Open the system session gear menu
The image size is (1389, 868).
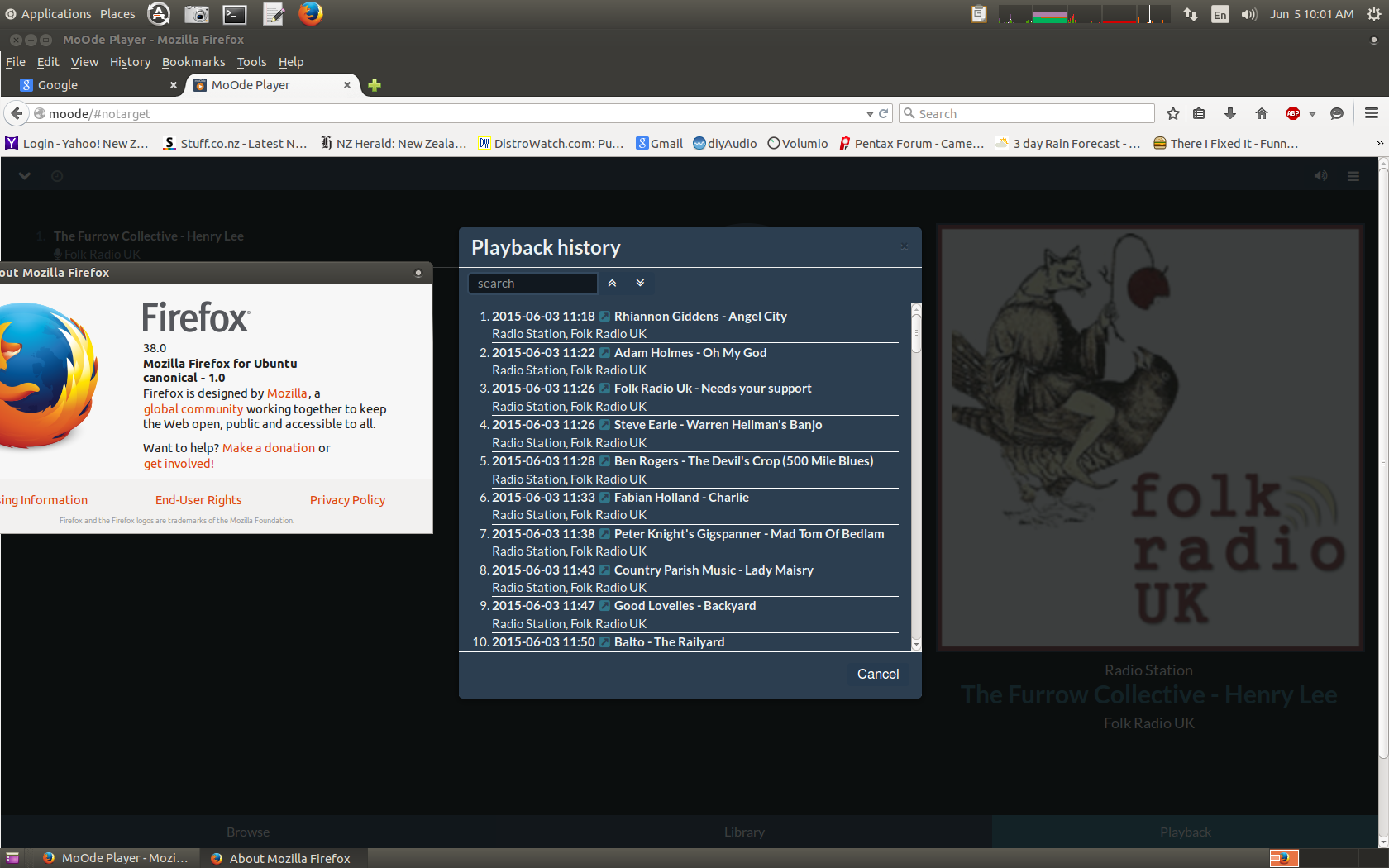click(x=1374, y=14)
